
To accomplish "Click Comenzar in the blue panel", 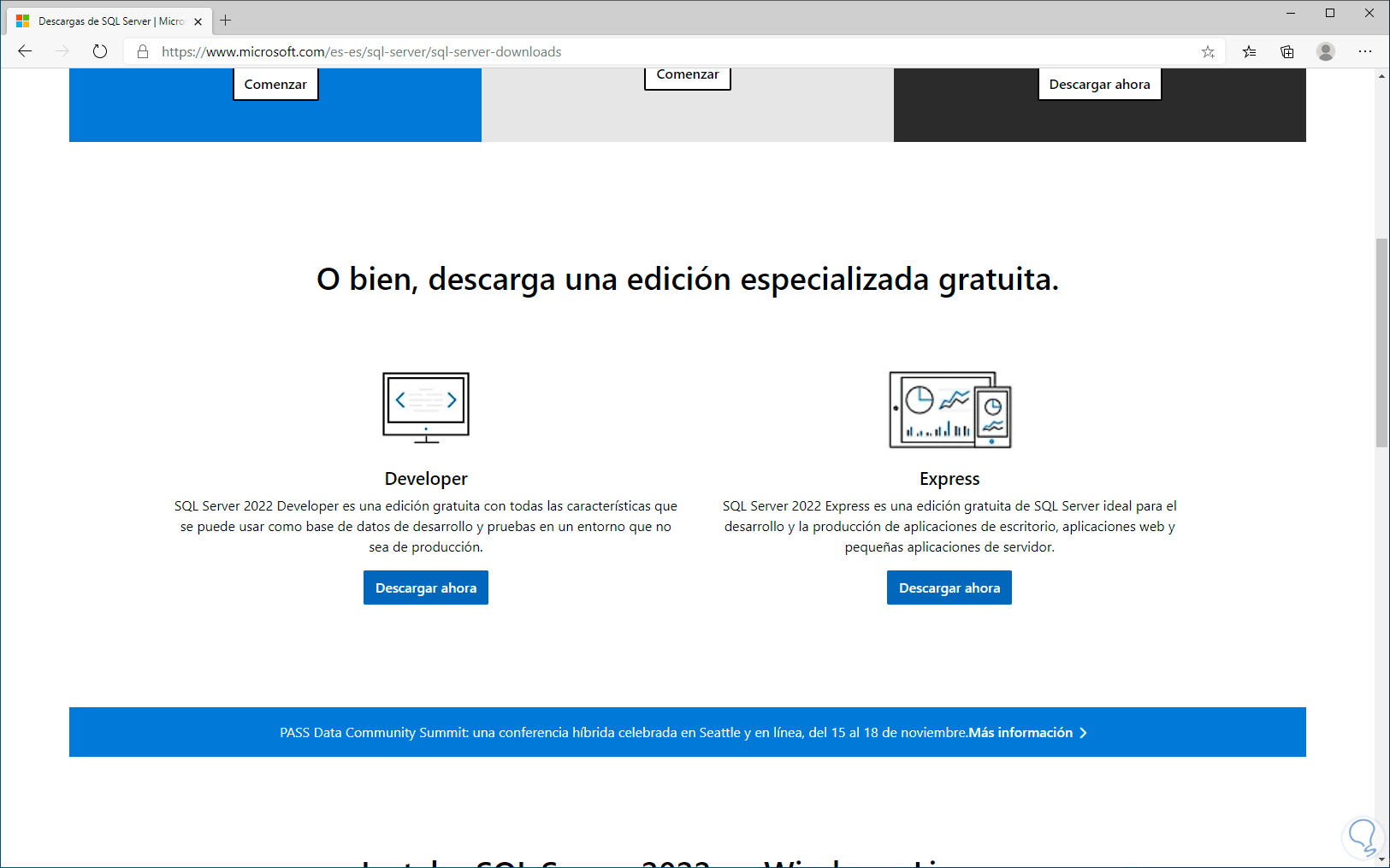I will tap(275, 84).
